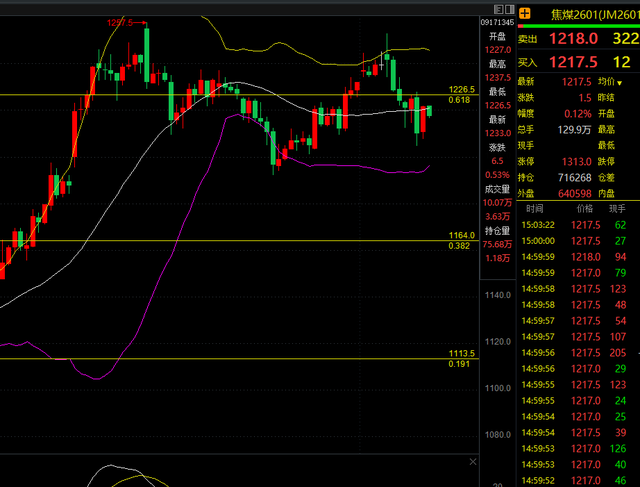640x487 pixels.
Task: Select the 14:59:53 tick with volume 126
Action: pyautogui.click(x=578, y=449)
